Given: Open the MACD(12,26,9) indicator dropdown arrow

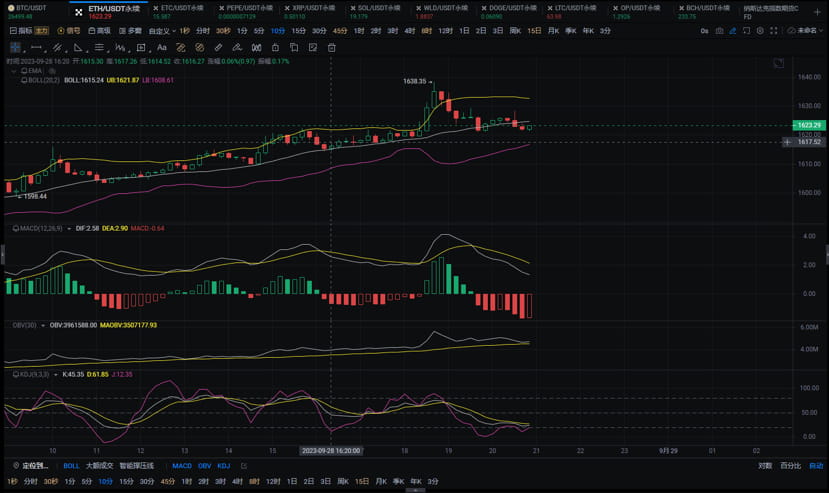Looking at the screenshot, I should coord(69,229).
